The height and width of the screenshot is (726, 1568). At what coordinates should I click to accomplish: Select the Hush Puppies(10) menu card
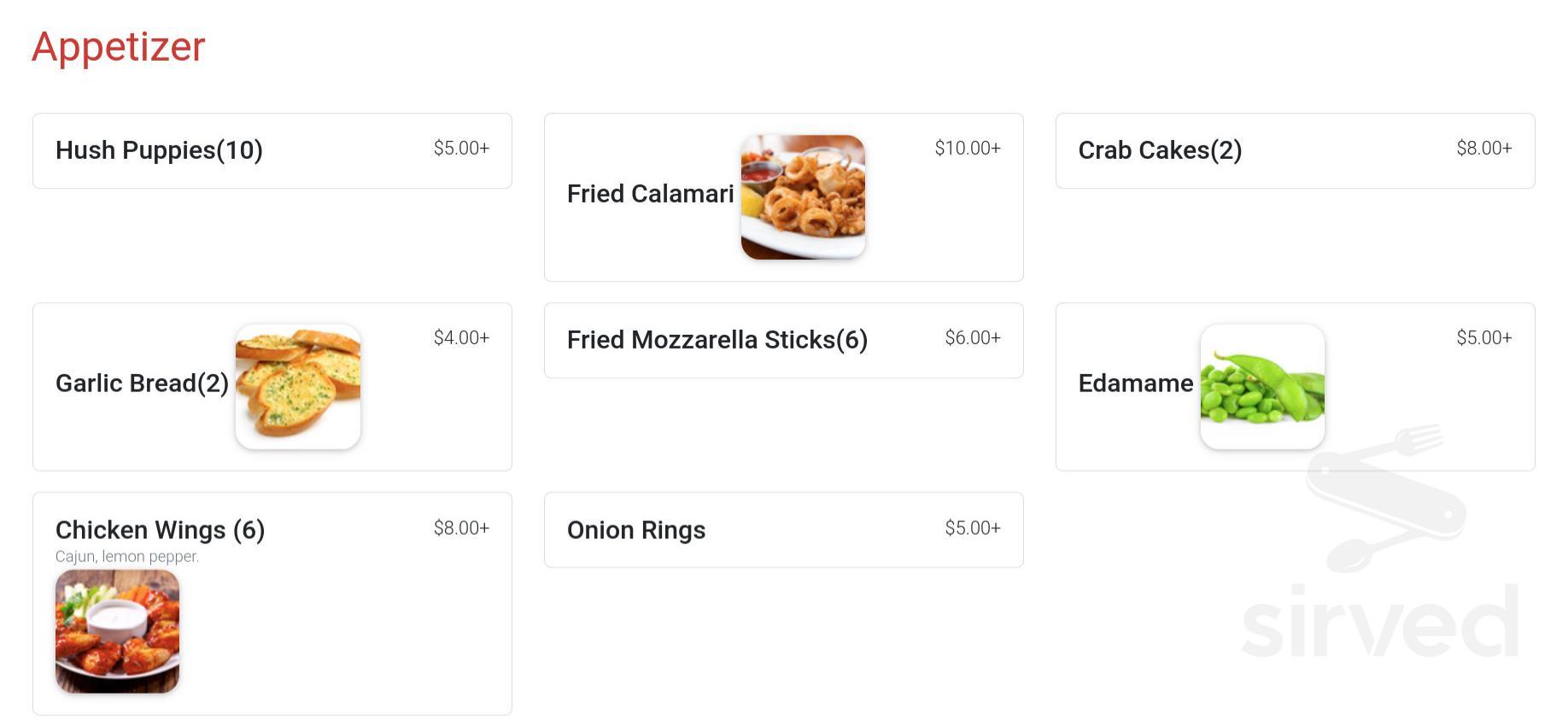pos(272,150)
